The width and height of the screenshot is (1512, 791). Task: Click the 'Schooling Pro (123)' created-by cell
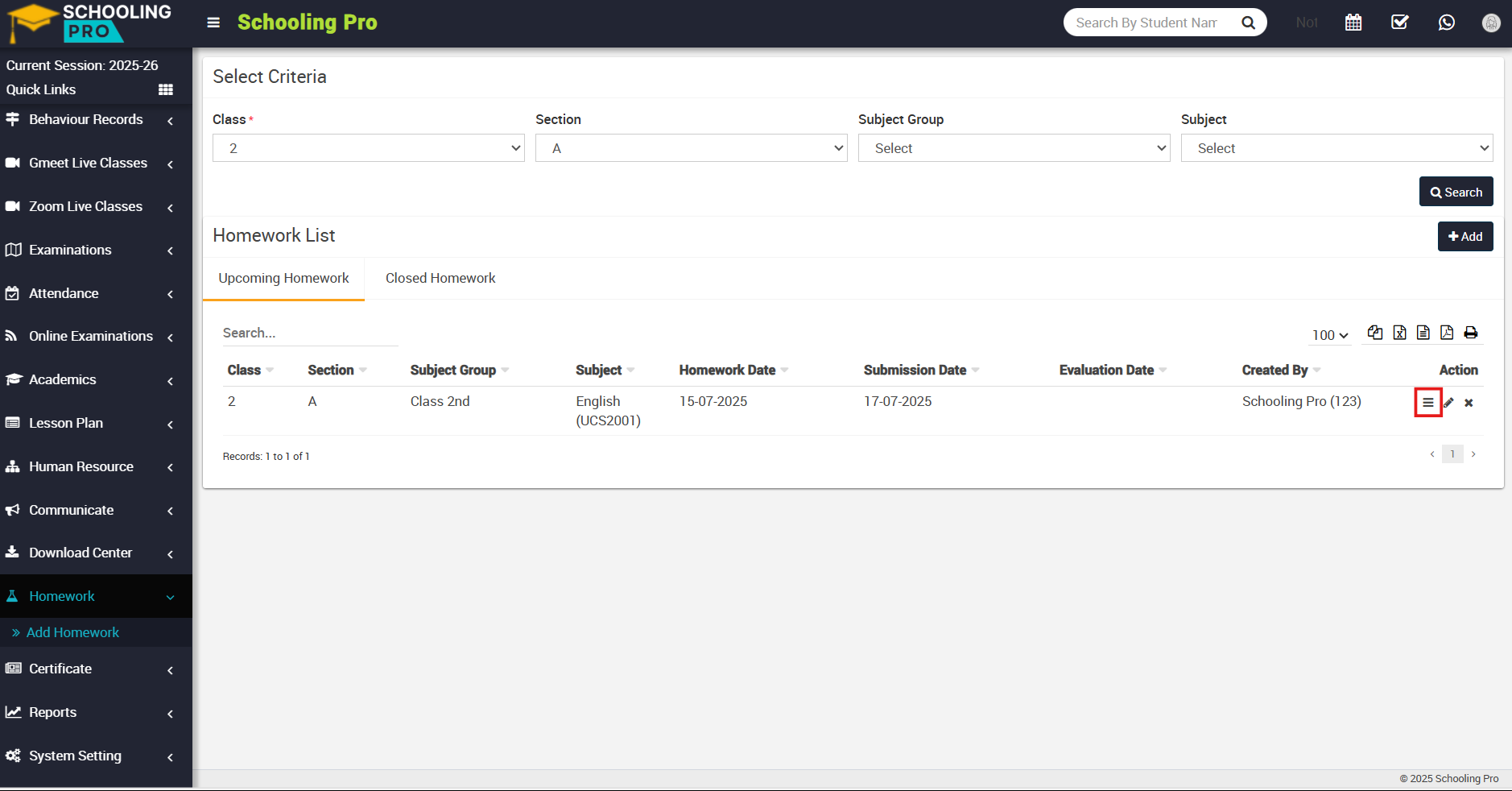pyautogui.click(x=1302, y=401)
